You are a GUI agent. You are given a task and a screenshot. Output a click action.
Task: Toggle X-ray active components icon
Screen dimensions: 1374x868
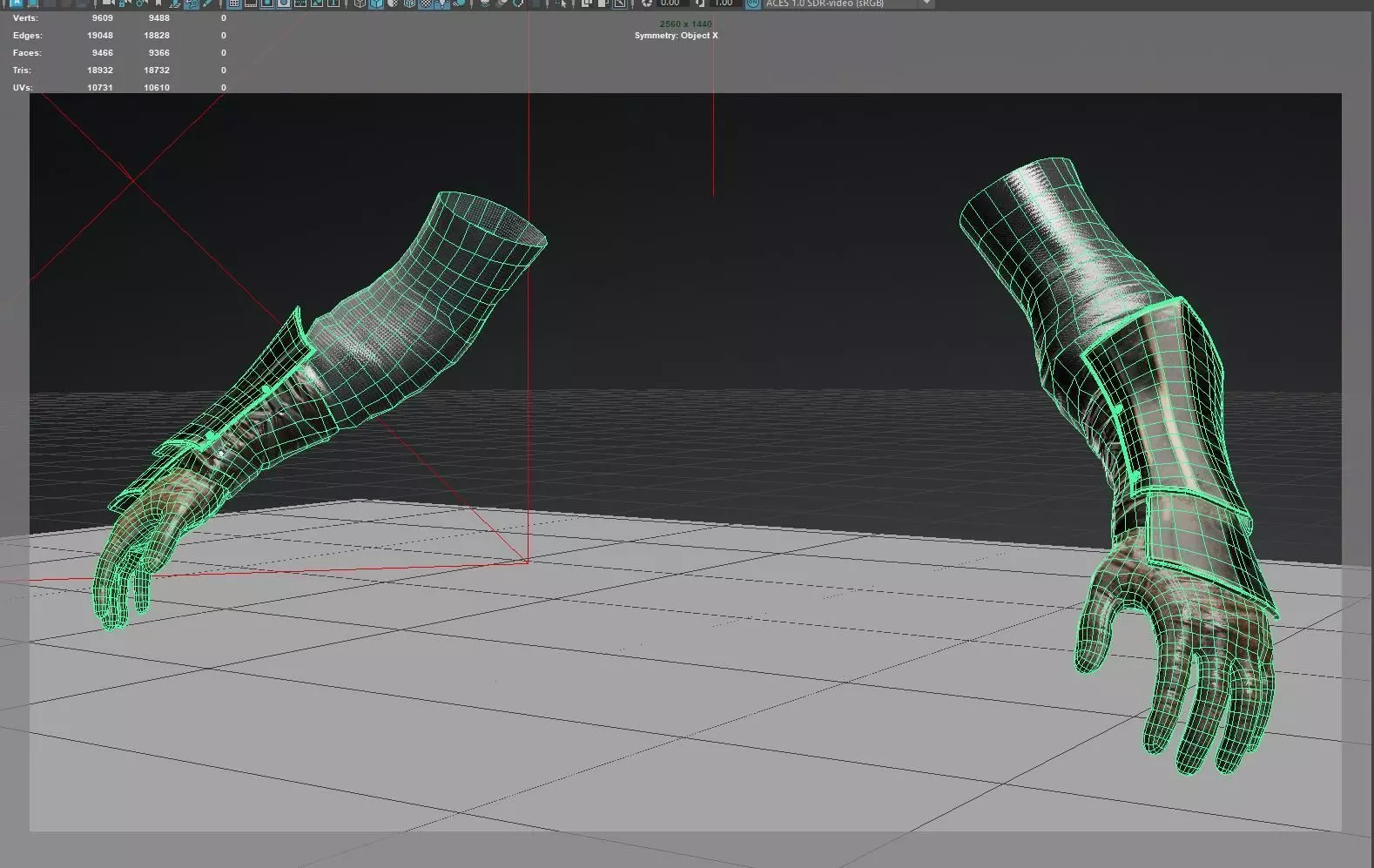[603, 3]
